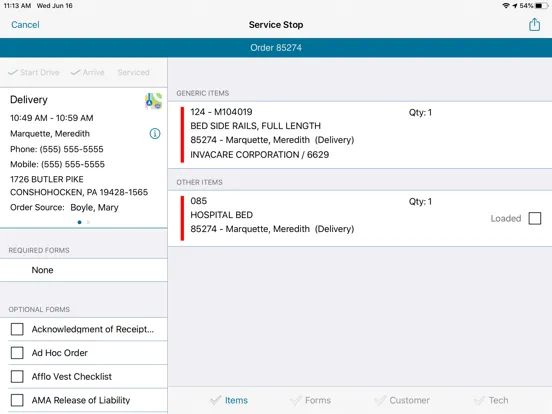
Task: Tap the Start Drive checkmark step
Action: point(34,73)
